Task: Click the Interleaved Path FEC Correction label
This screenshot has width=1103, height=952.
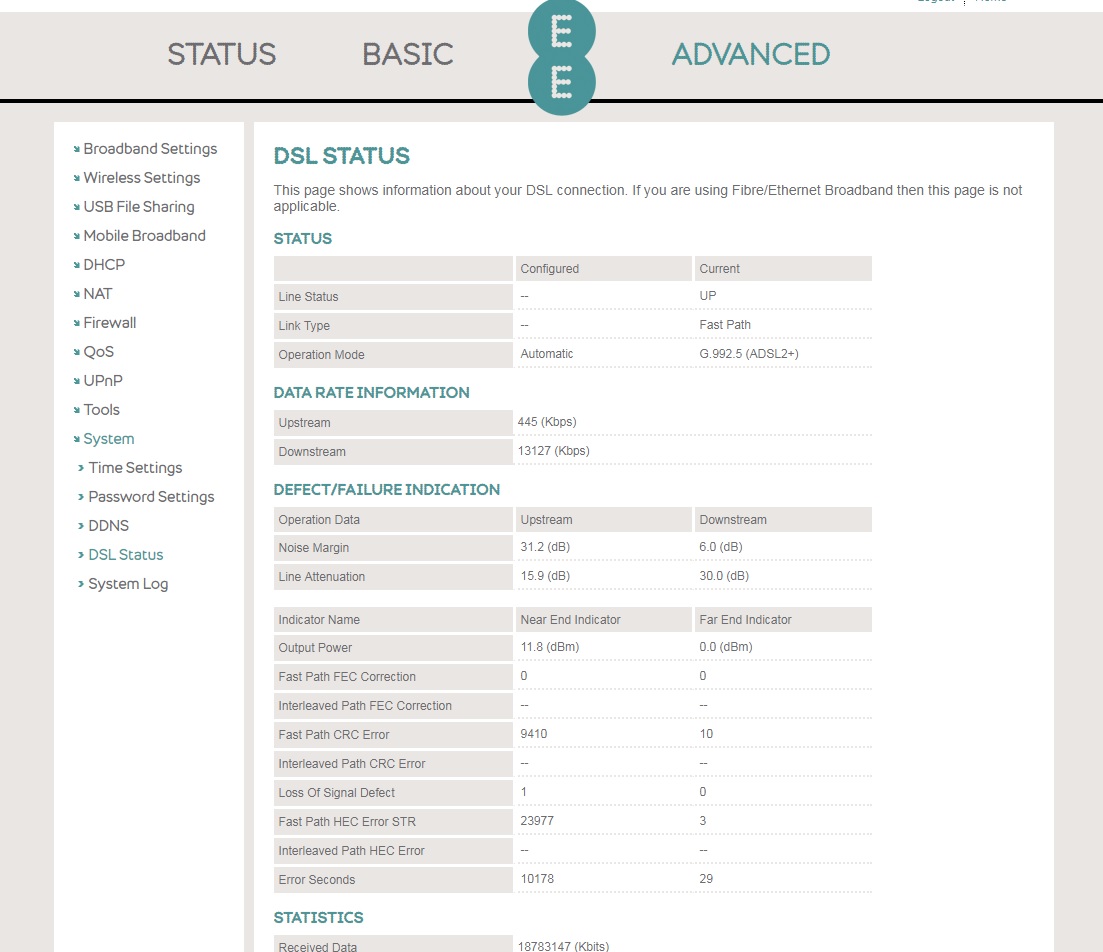Action: [364, 705]
